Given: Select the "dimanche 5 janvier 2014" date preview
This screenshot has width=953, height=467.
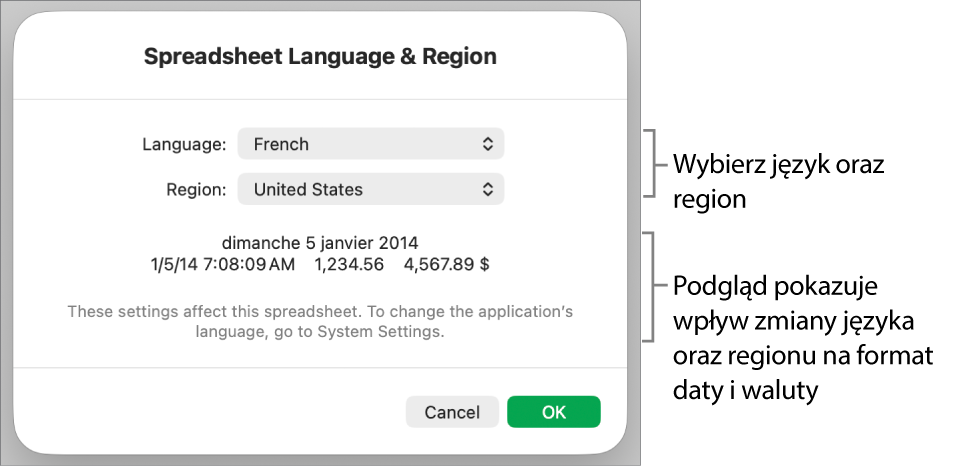Looking at the screenshot, I should click(x=320, y=242).
